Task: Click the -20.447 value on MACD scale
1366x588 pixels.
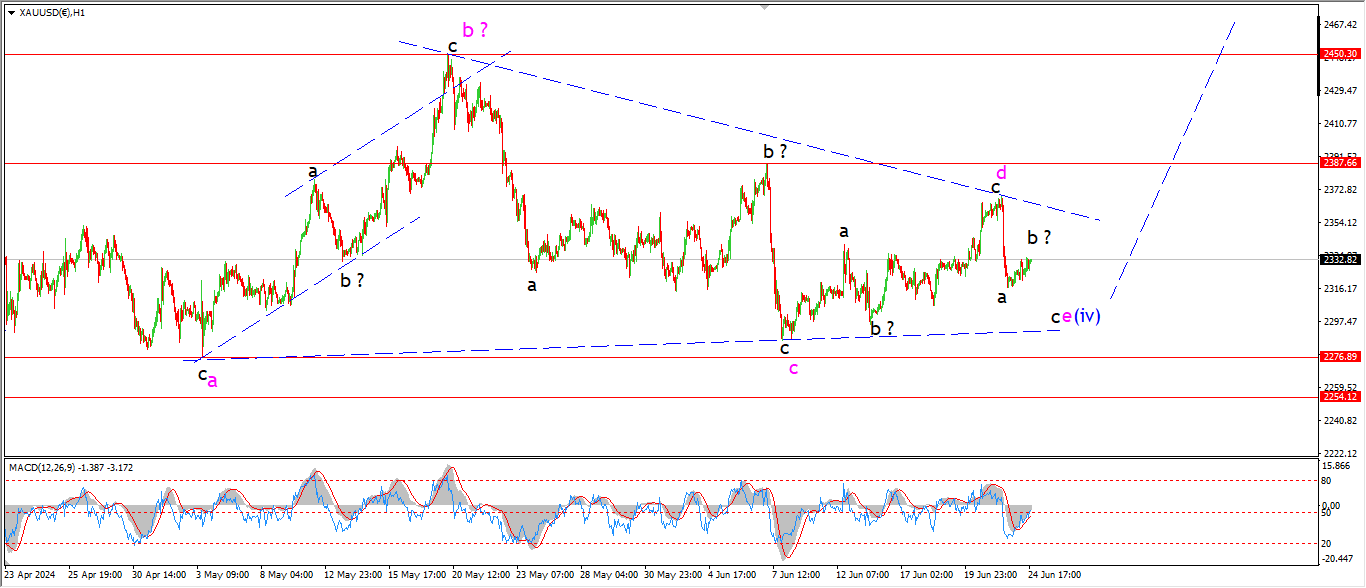Action: (1337, 559)
